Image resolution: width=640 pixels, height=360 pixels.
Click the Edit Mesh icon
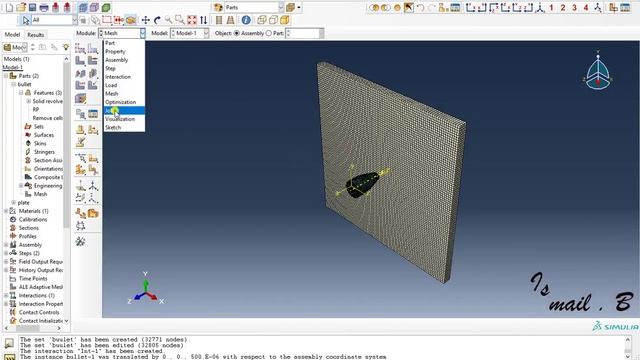[80, 242]
